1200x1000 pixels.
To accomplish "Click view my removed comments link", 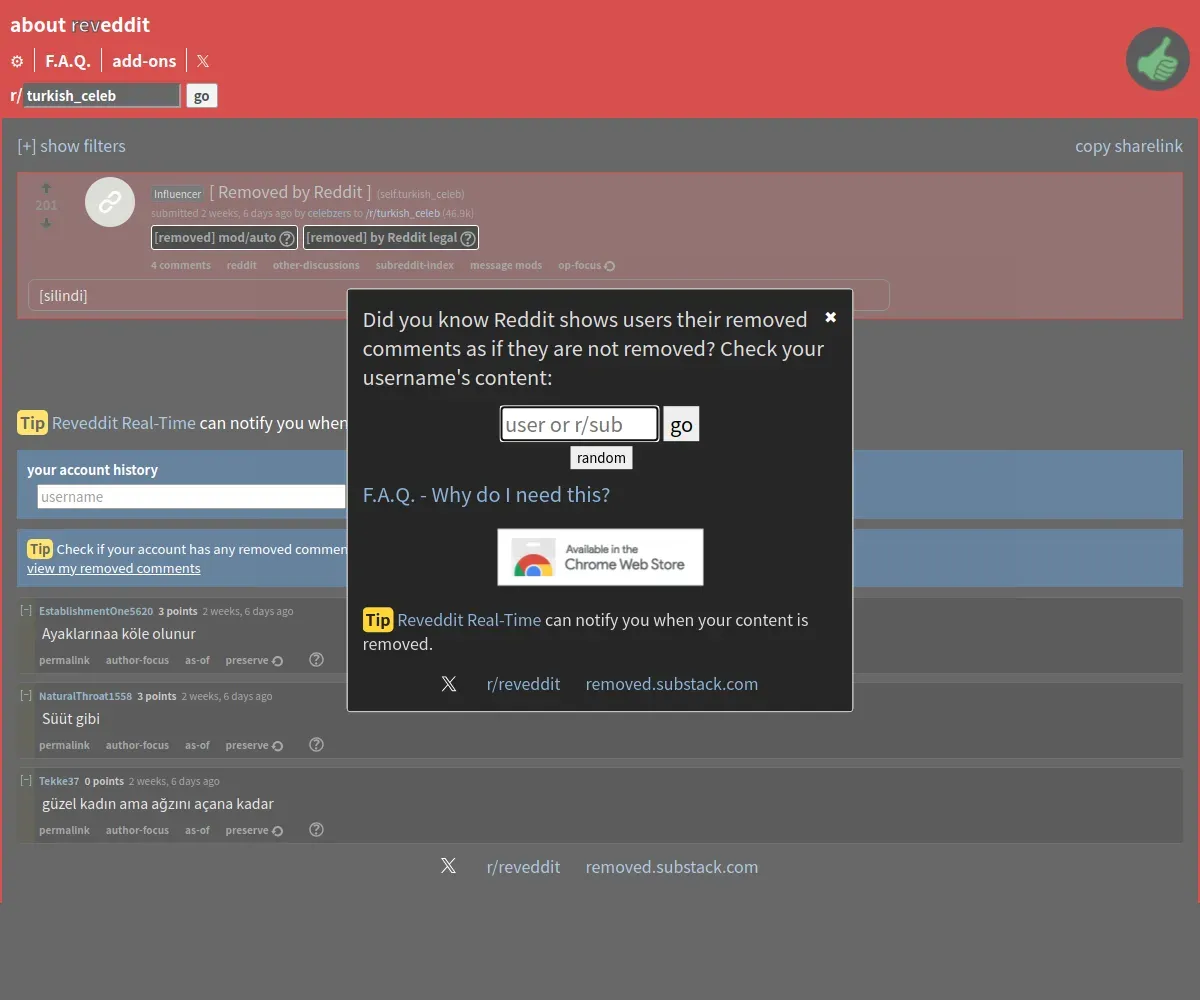I will pyautogui.click(x=114, y=568).
